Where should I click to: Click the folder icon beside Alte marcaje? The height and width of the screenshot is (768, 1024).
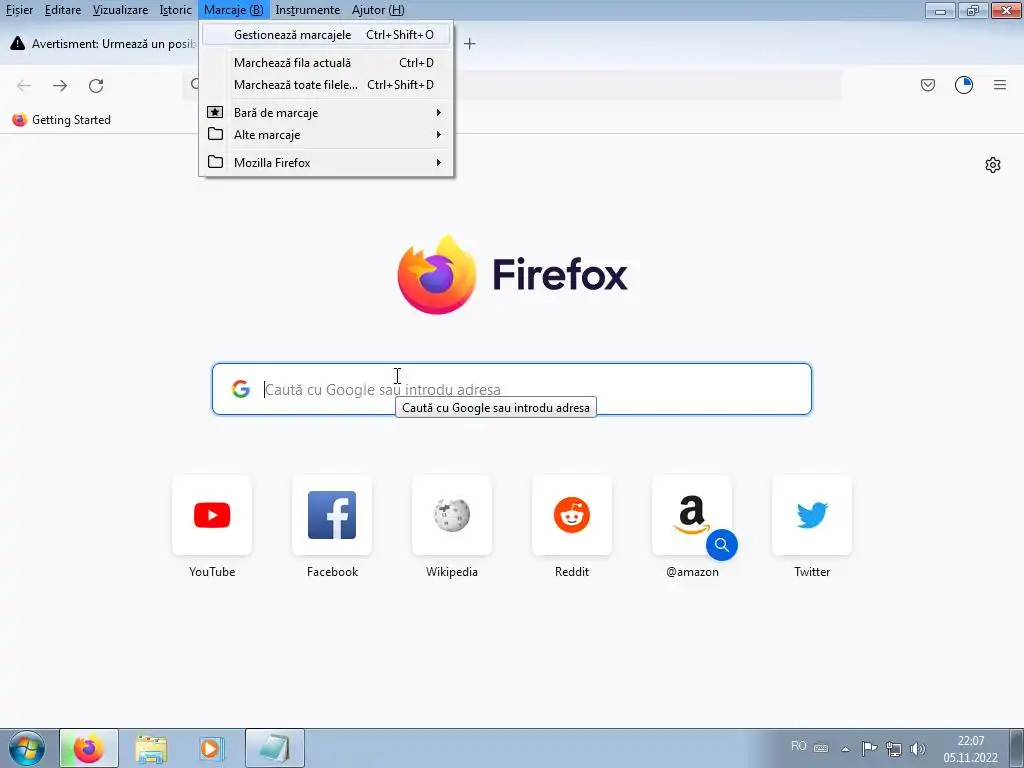pyautogui.click(x=215, y=134)
